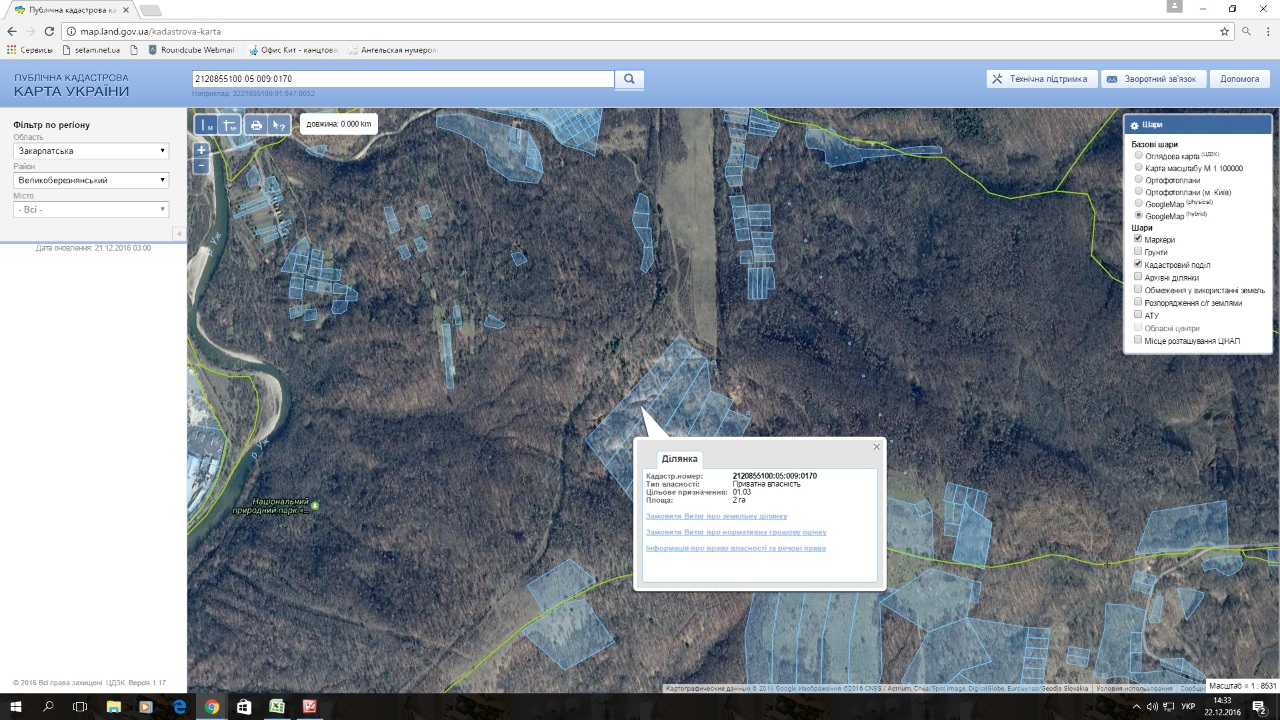Click the print map icon
The width and height of the screenshot is (1280, 720).
pos(256,125)
